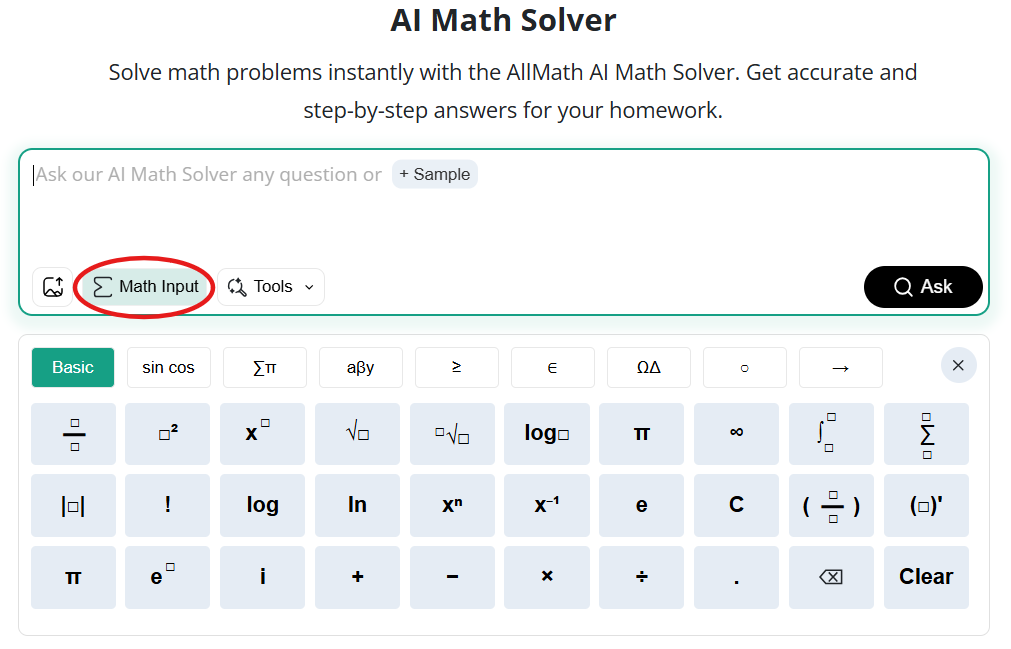
Task: Click the Clear key
Action: [x=926, y=577]
